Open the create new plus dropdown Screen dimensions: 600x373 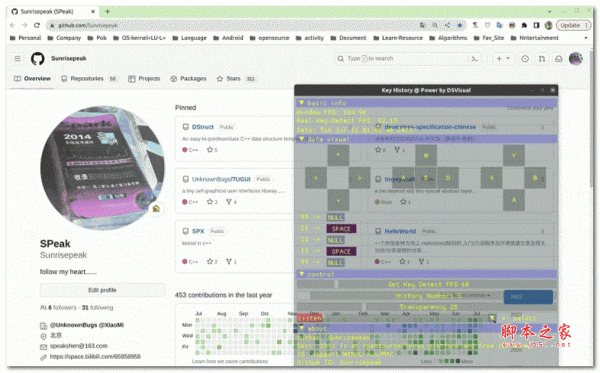click(503, 59)
